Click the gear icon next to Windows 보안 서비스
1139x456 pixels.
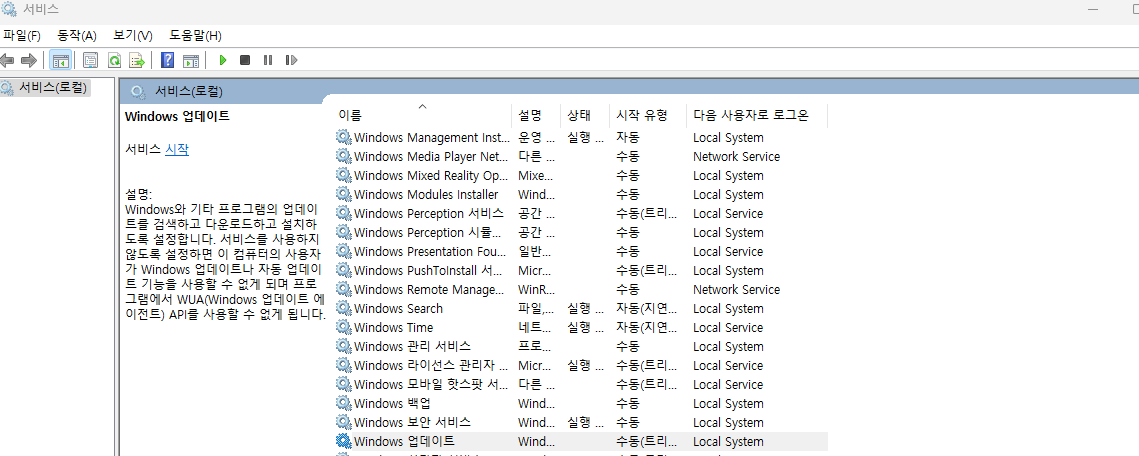point(344,422)
